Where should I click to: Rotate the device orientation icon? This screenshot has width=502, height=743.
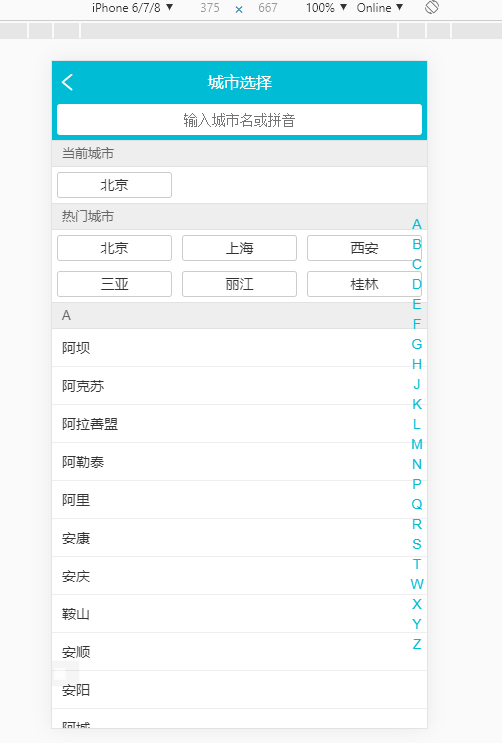click(432, 8)
